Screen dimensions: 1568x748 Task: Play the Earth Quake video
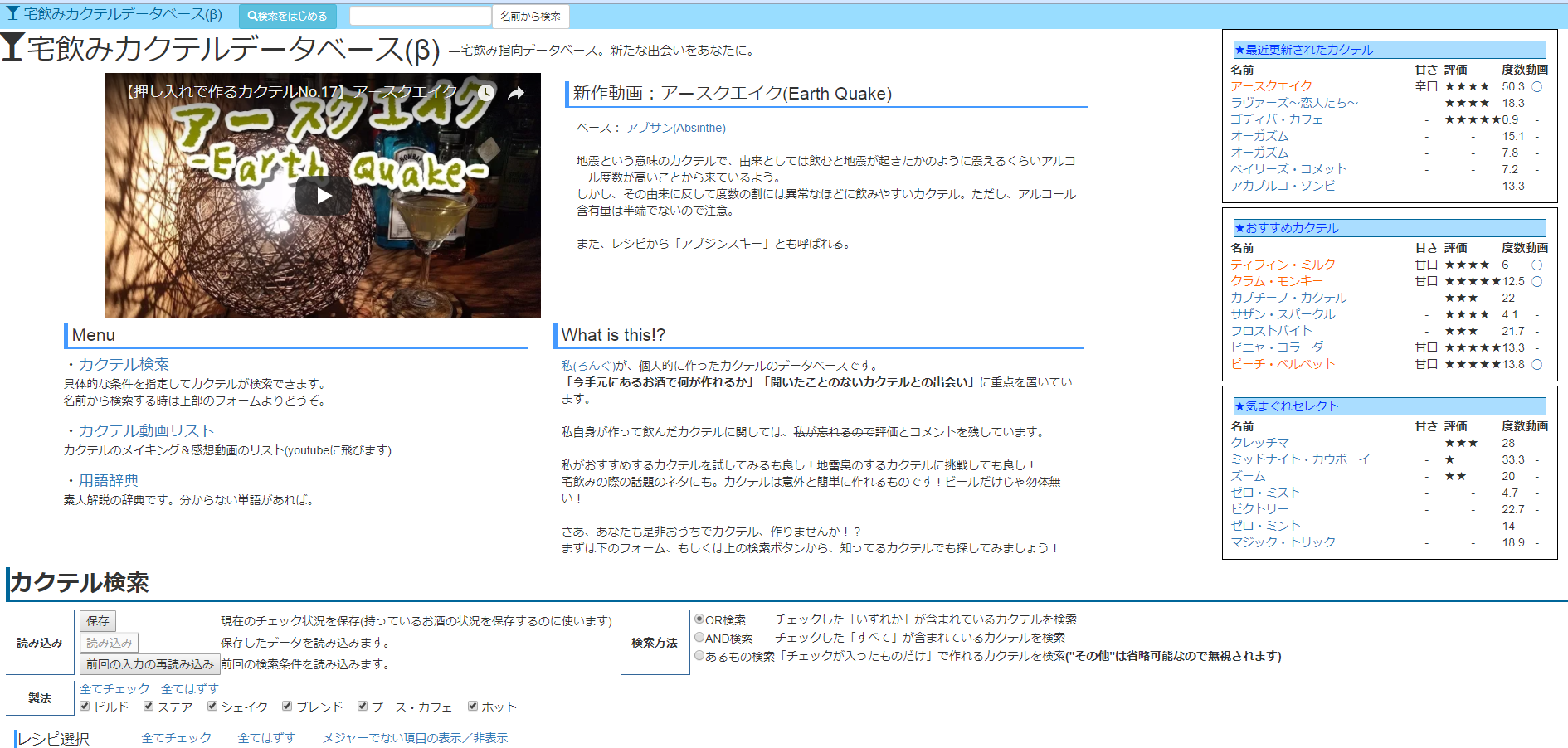coord(324,197)
